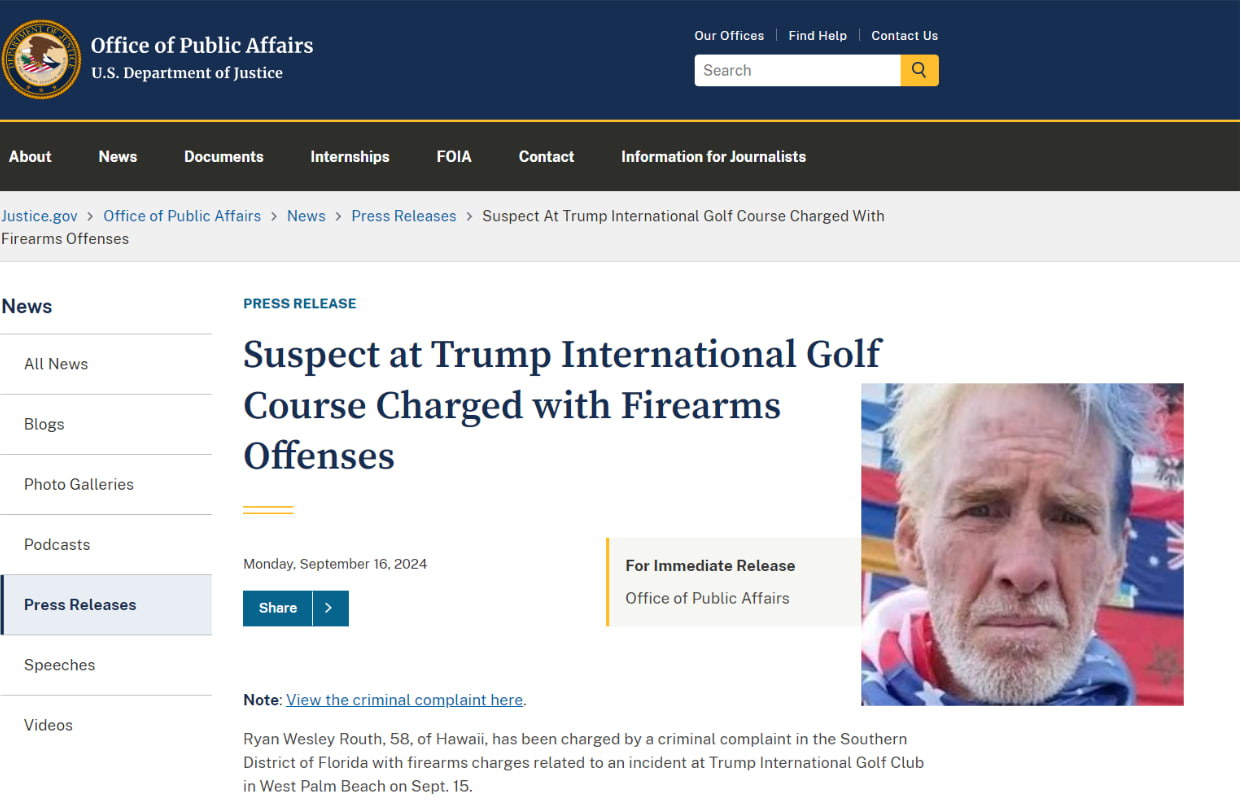Open the Find Help link
The image size is (1241, 800).
pyautogui.click(x=817, y=35)
